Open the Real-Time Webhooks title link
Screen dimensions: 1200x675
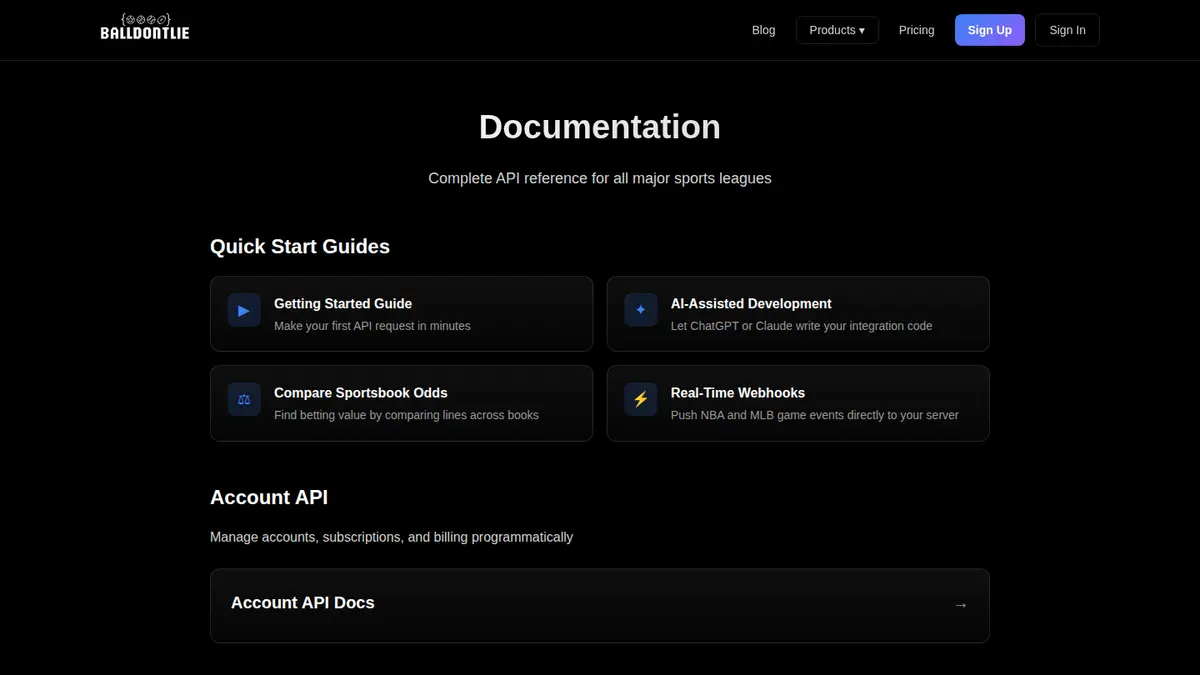pyautogui.click(x=738, y=393)
